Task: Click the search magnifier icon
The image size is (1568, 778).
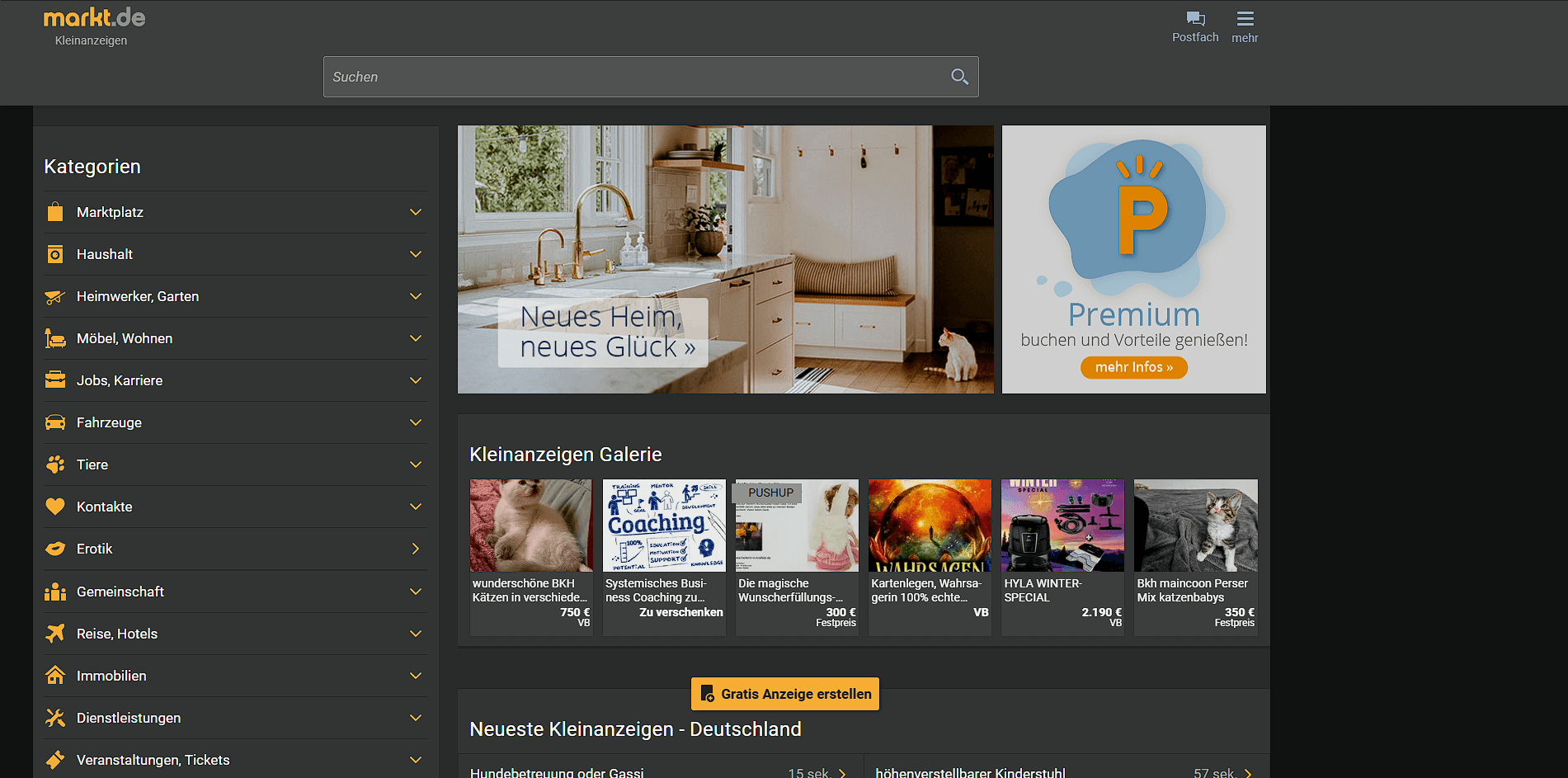Action: point(959,77)
